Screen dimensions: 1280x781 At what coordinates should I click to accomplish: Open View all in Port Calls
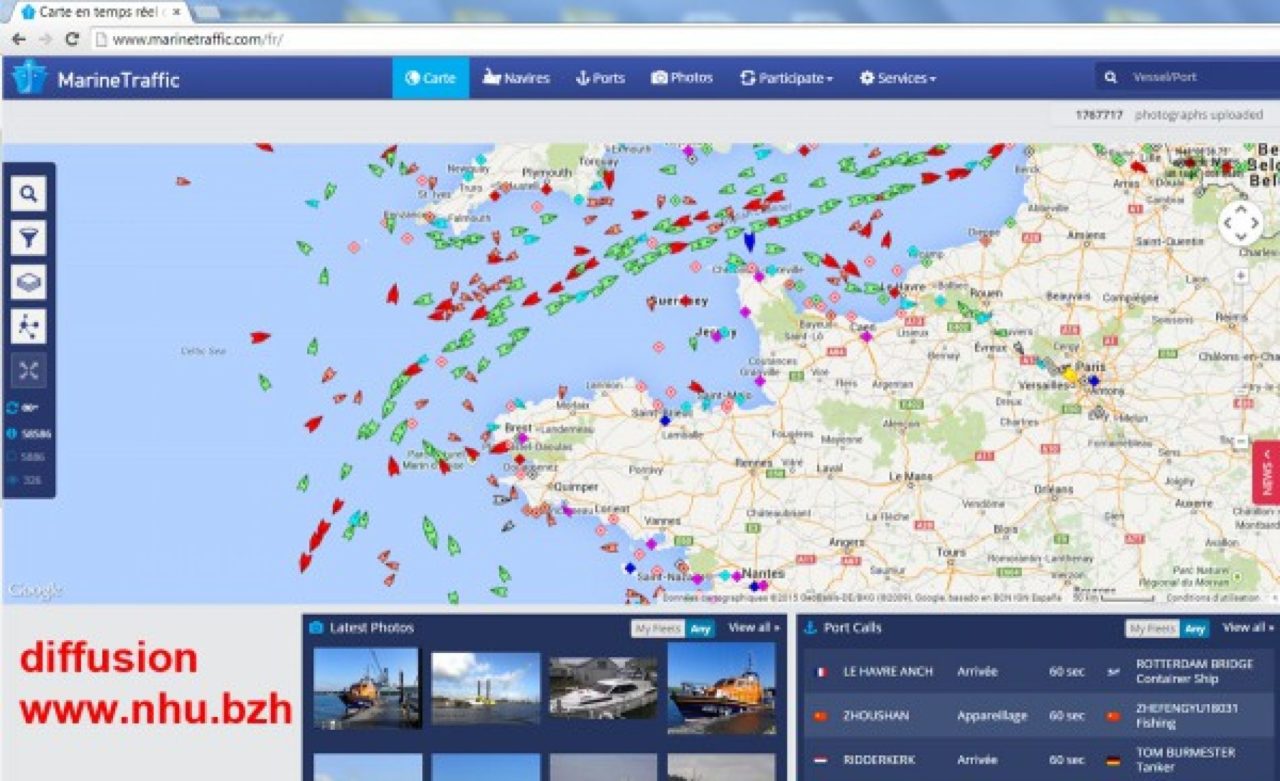(1249, 628)
